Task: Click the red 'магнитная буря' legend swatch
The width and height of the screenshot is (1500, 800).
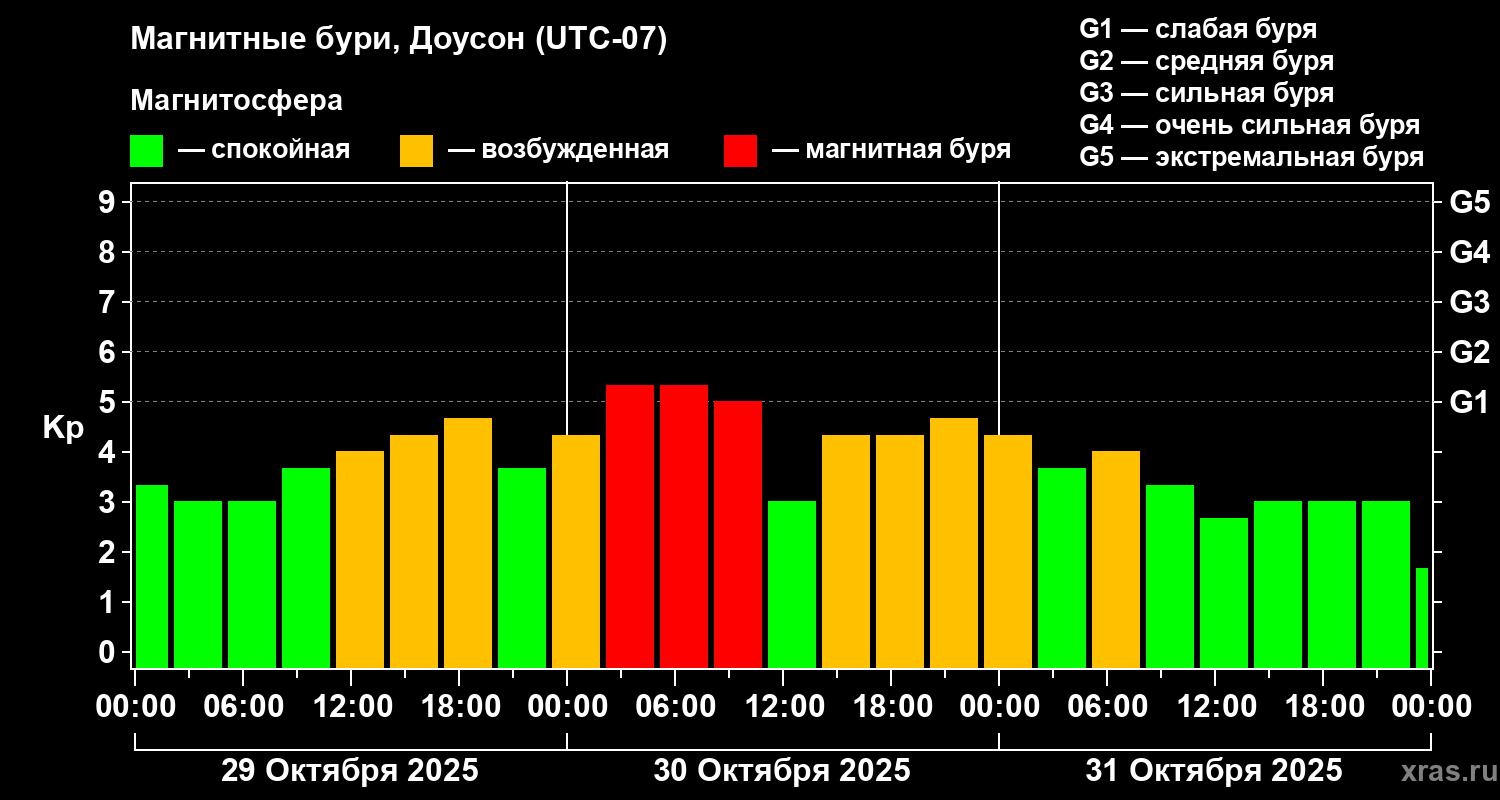Action: point(740,151)
